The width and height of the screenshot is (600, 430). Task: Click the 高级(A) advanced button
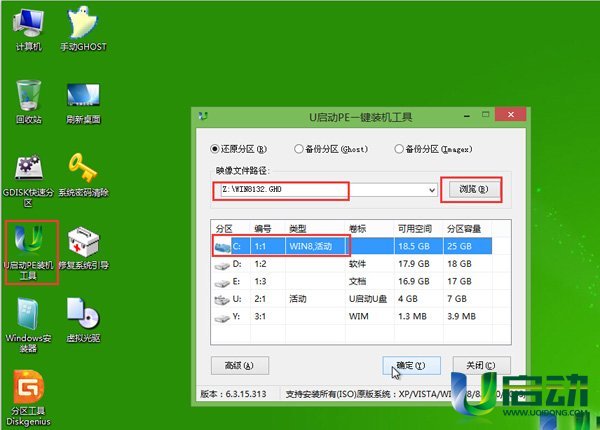[x=240, y=365]
